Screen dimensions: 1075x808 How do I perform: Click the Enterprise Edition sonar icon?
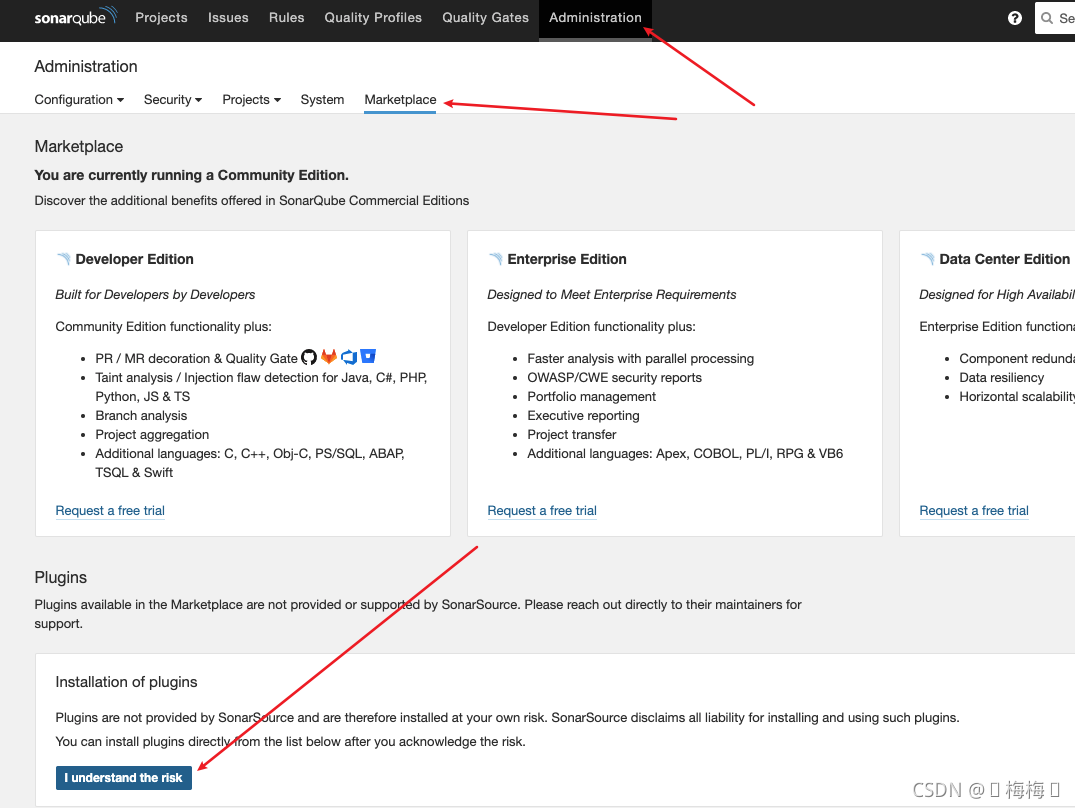(x=496, y=258)
